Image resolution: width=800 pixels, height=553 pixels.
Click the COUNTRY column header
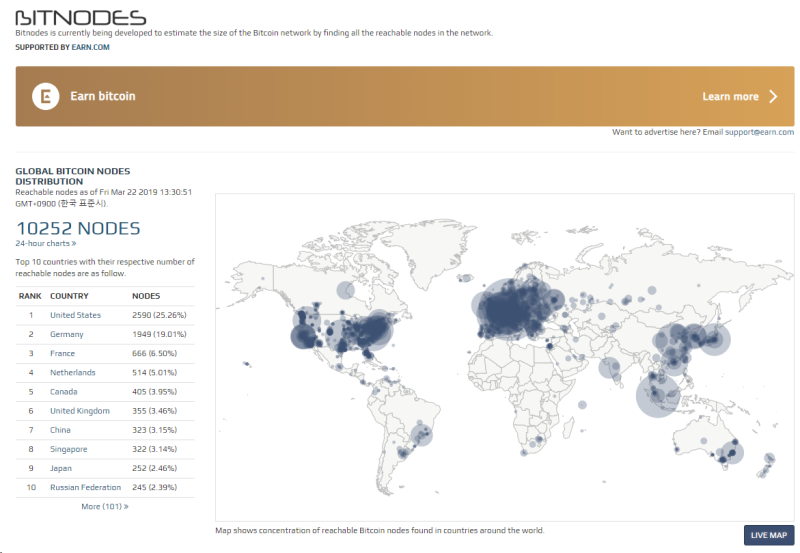pos(69,296)
